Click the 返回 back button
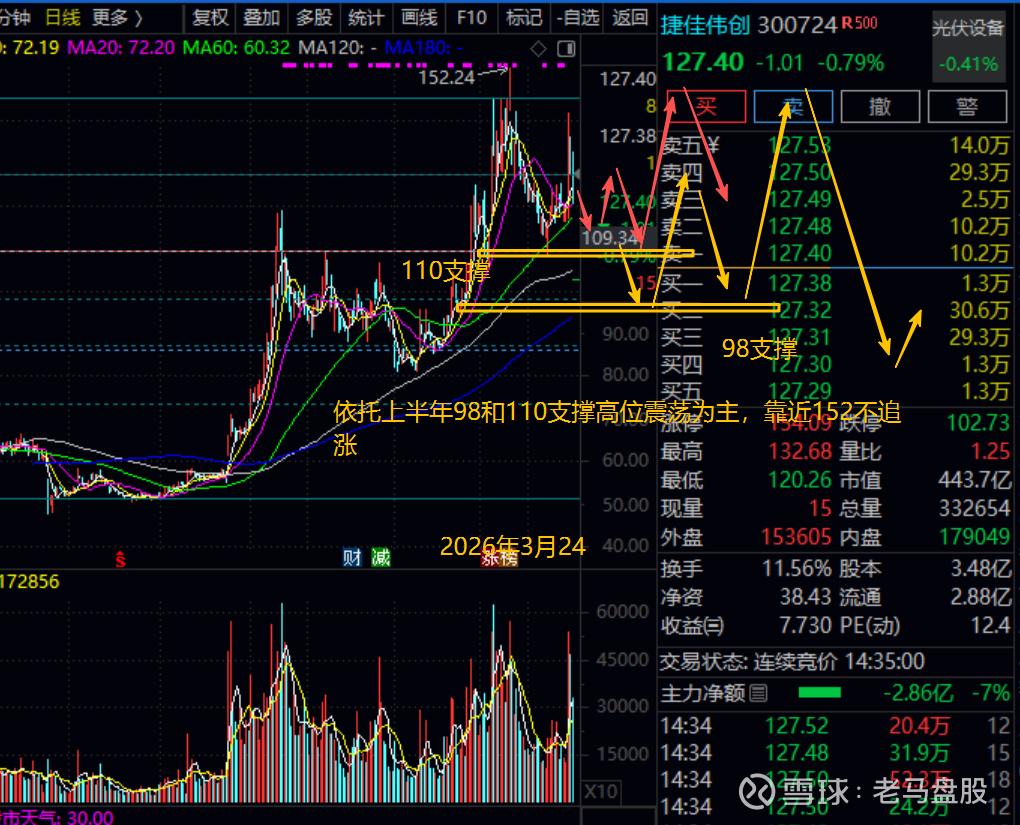The image size is (1020, 825). click(x=630, y=17)
